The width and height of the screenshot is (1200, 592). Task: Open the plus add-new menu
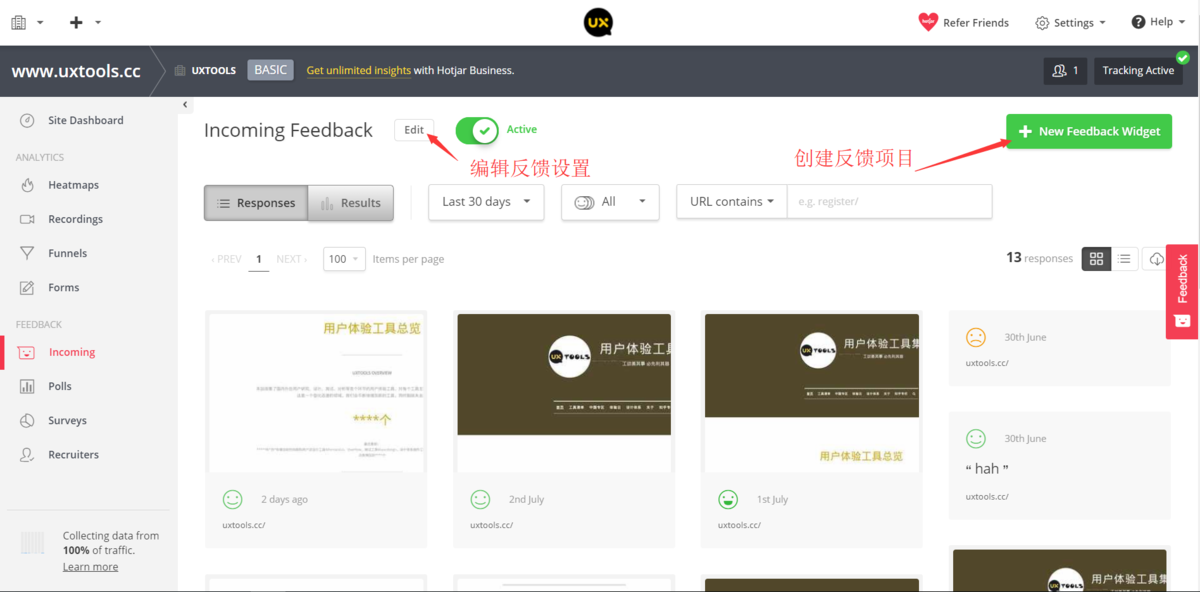click(85, 22)
